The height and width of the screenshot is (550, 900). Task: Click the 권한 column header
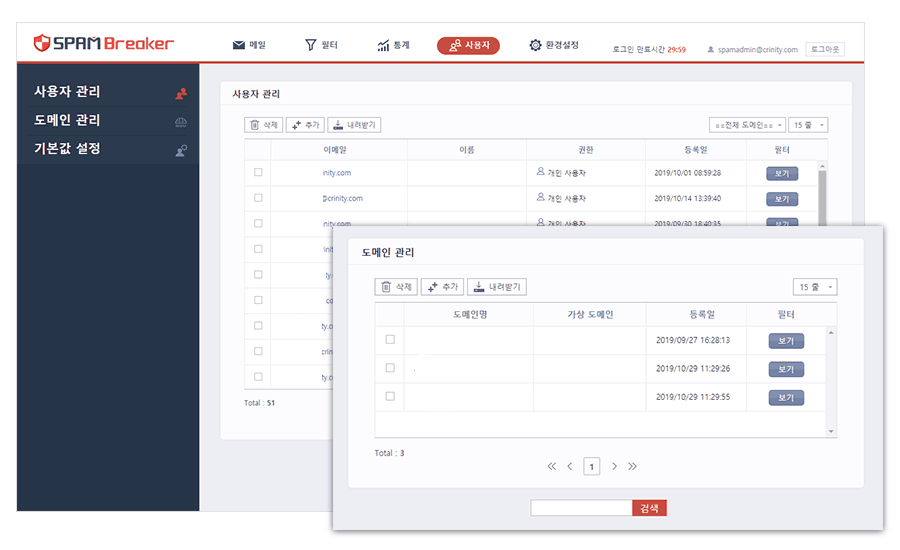click(x=585, y=149)
